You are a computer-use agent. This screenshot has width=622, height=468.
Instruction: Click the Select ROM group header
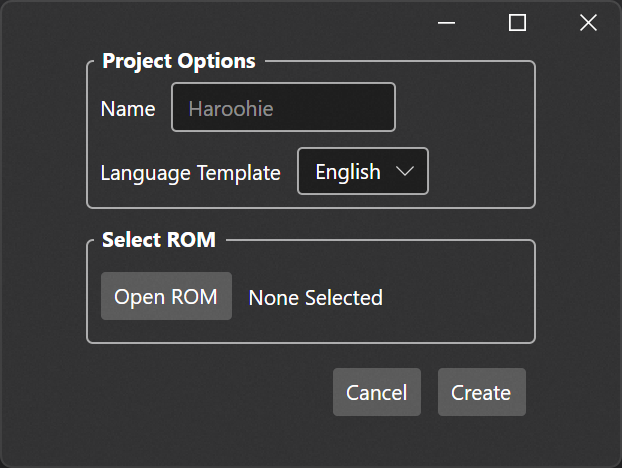(x=159, y=240)
